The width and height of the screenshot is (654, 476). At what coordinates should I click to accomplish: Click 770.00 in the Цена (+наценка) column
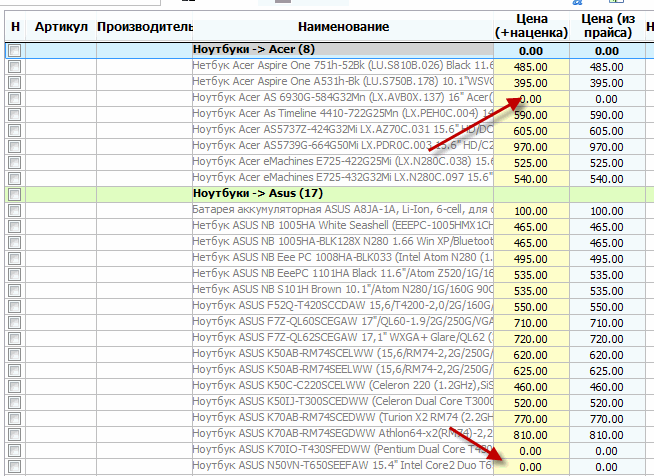(531, 419)
